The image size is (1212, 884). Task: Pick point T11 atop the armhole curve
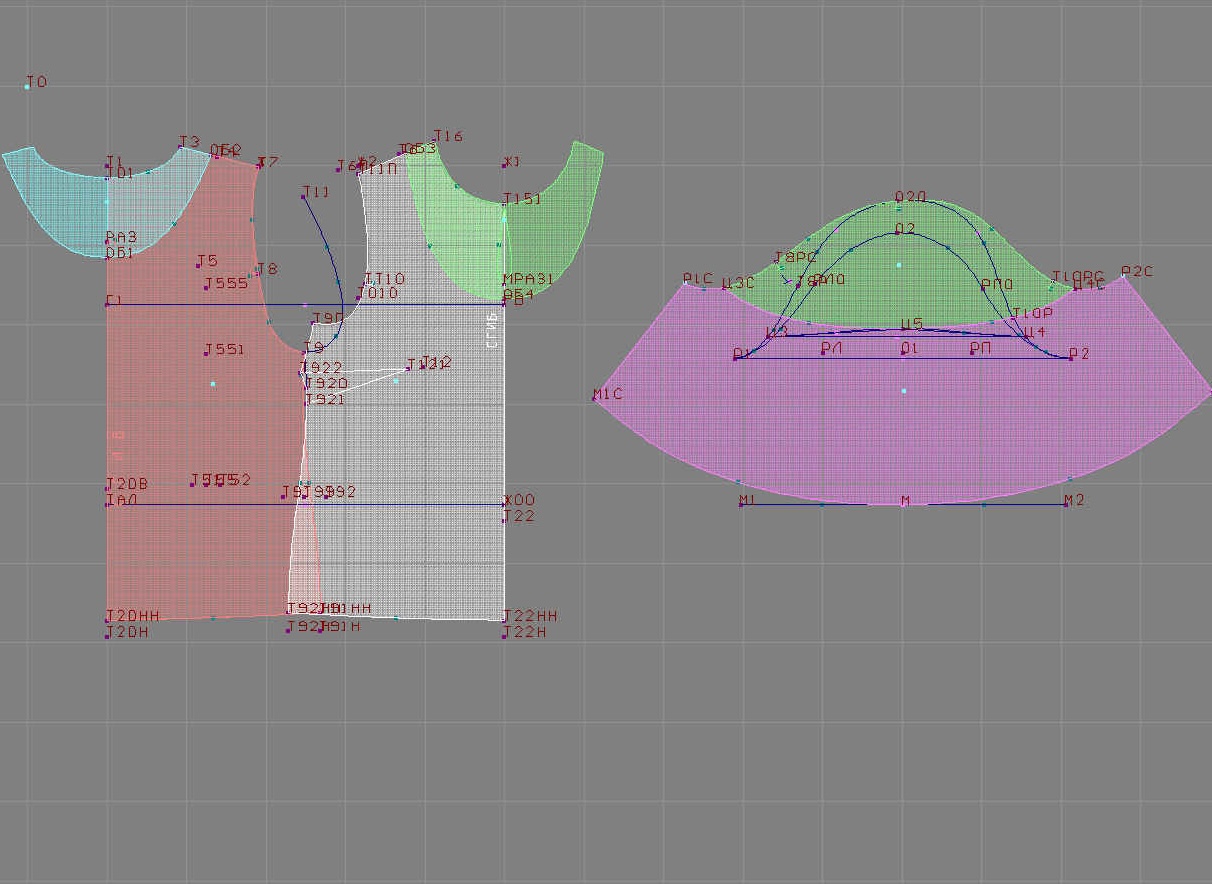coord(304,197)
